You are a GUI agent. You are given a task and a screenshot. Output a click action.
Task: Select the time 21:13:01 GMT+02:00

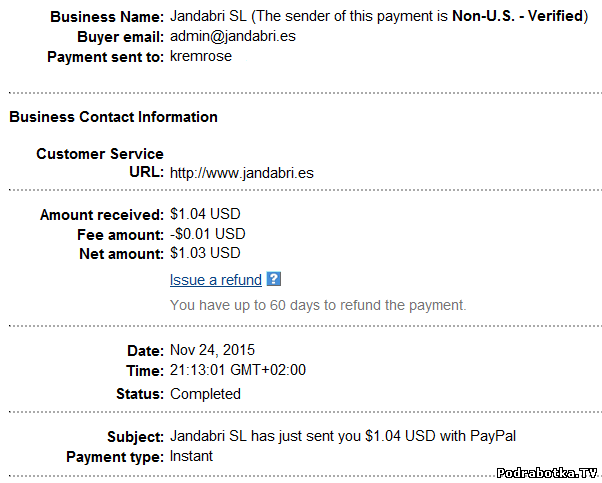click(x=238, y=370)
